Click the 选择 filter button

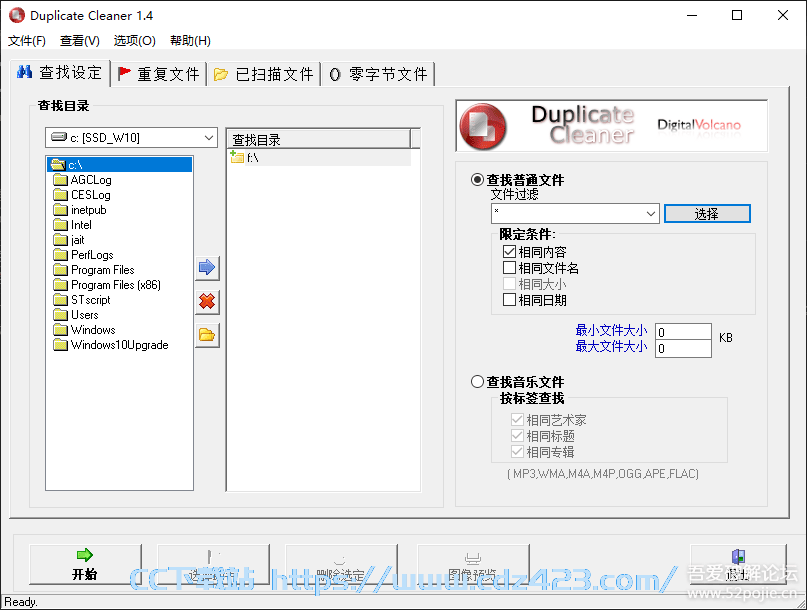[x=707, y=214]
